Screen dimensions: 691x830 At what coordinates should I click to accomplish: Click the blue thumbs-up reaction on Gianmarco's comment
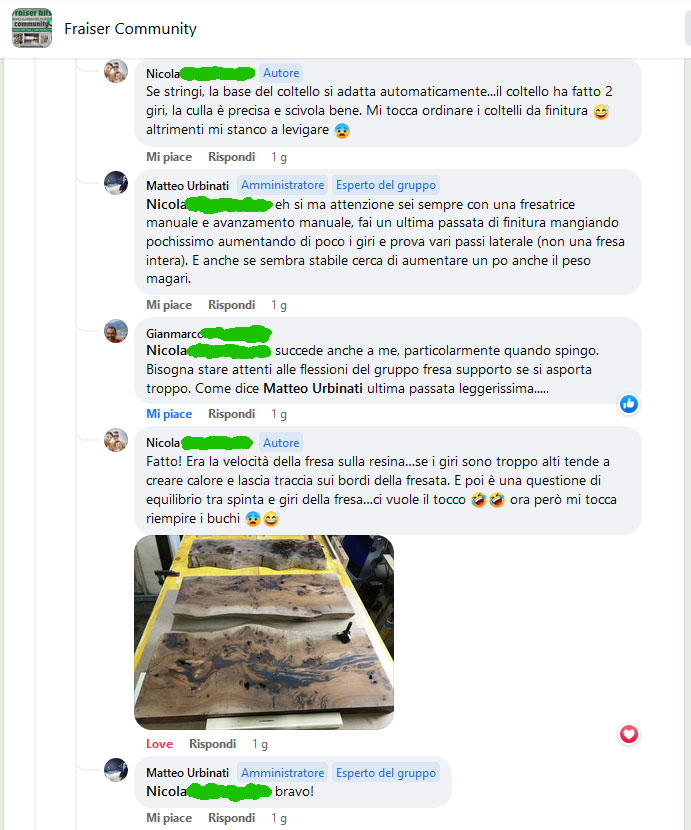coord(629,404)
